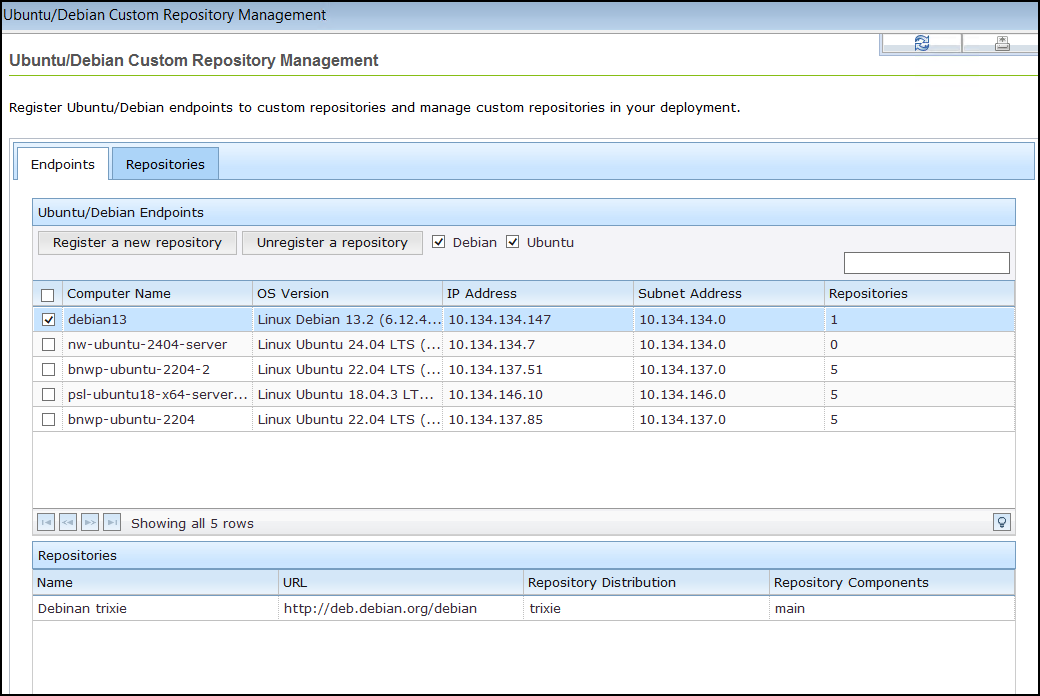
Task: Check the bnwp-ubuntu-2204-2 row checkbox
Action: coord(48,370)
